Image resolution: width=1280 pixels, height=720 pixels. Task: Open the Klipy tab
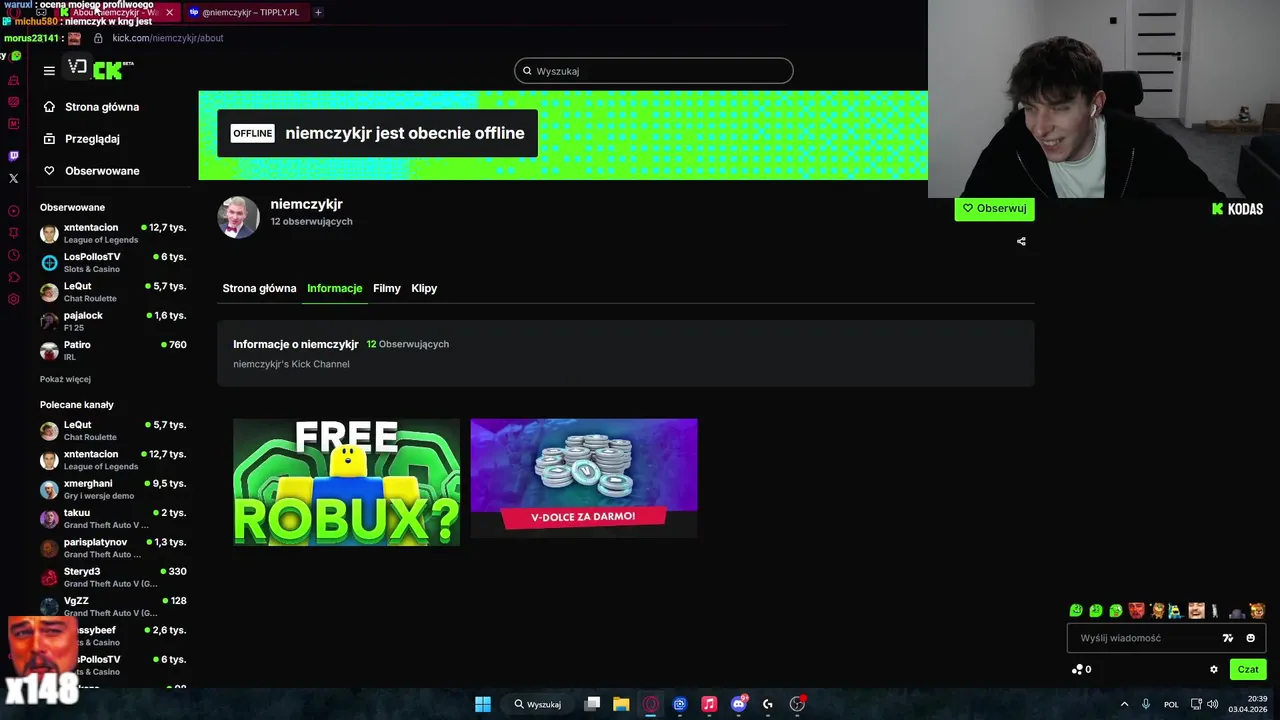424,288
